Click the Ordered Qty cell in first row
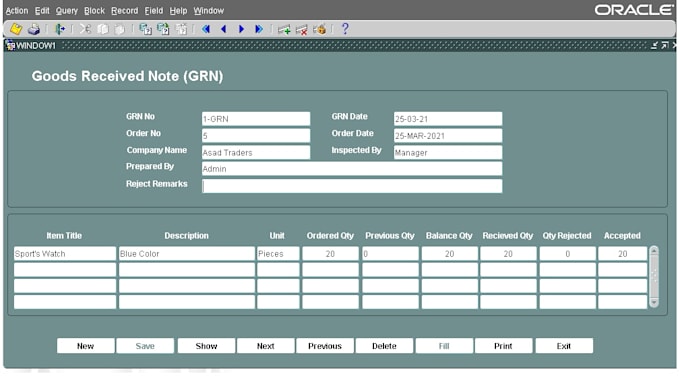Screen dimensions: 680x376 tap(330, 254)
